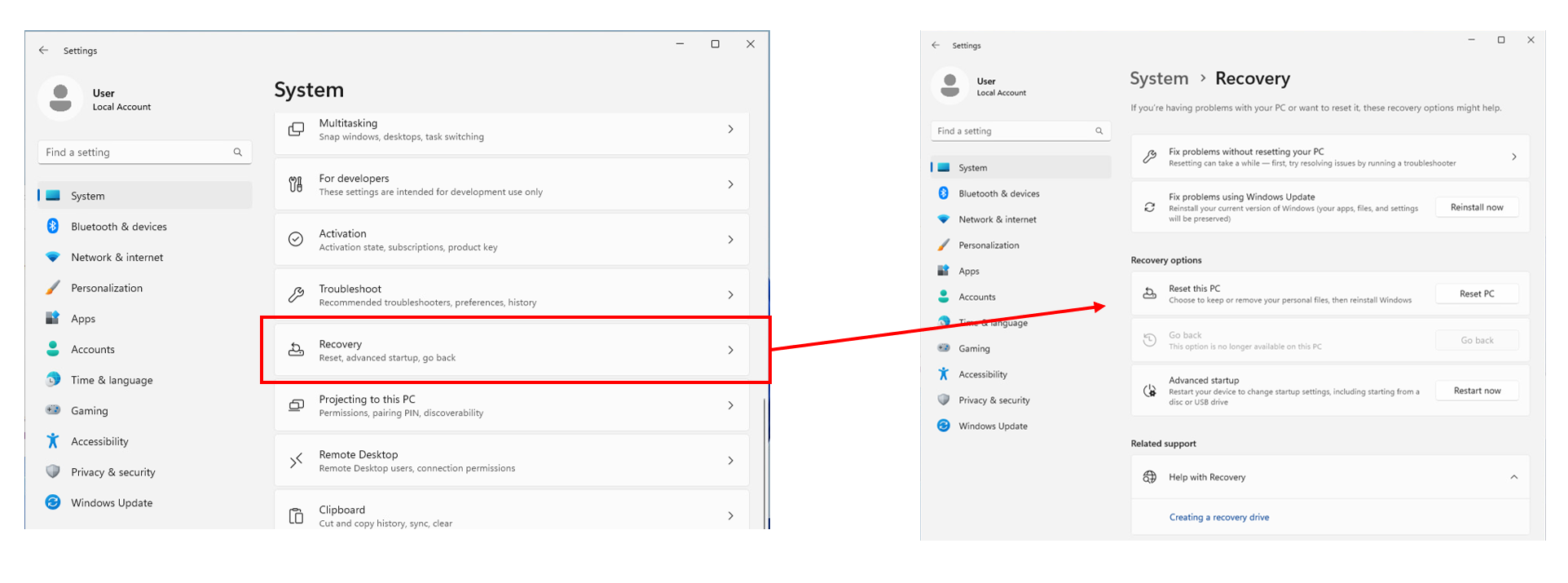The image size is (1568, 583).
Task: Click the Reset this PC icon
Action: coord(1149,294)
